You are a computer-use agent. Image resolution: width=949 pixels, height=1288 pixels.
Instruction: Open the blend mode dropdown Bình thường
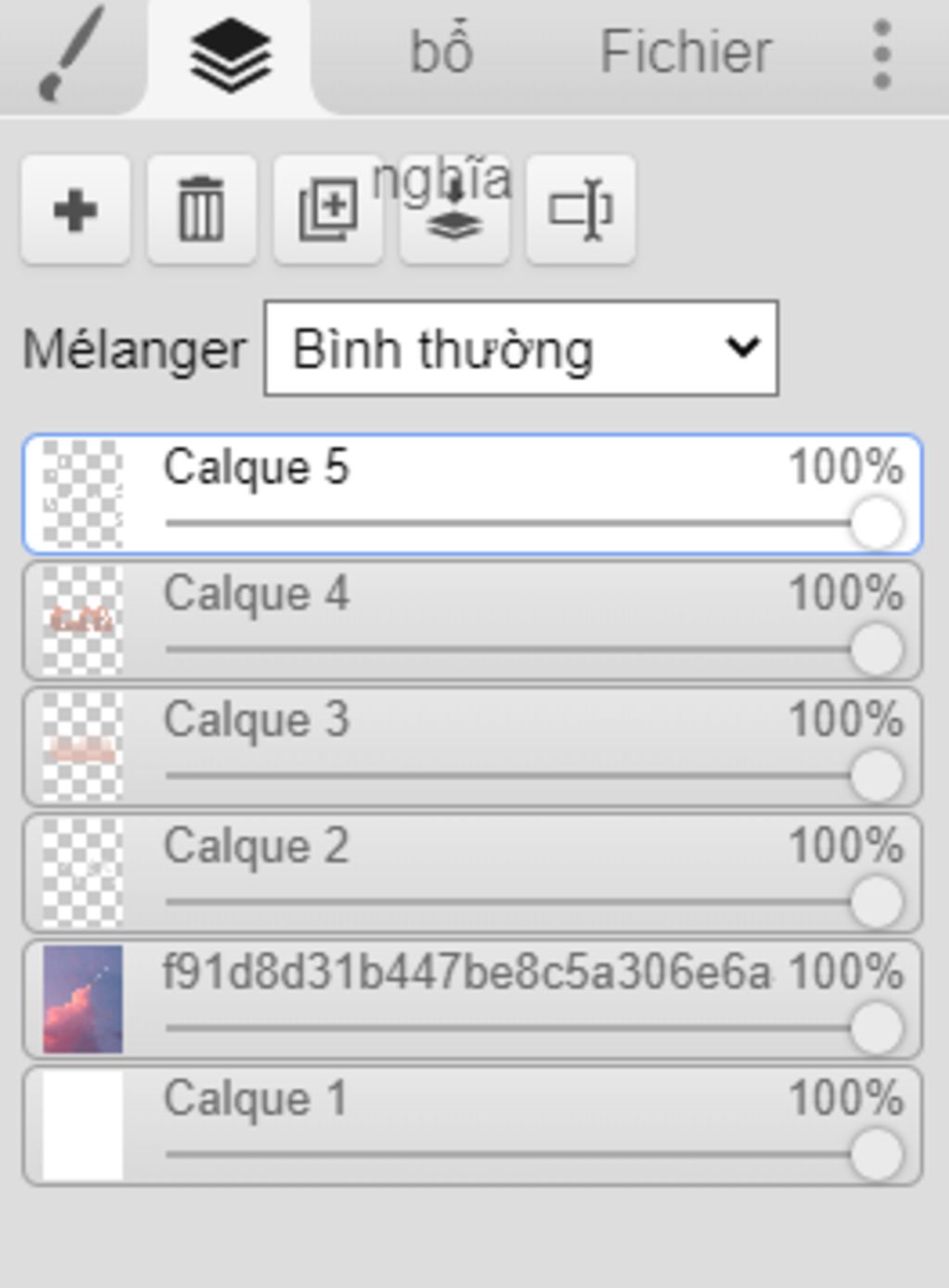tap(521, 348)
